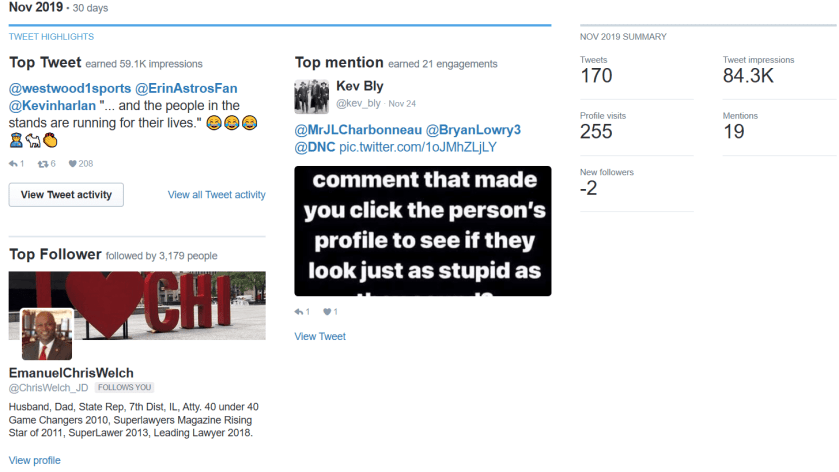This screenshot has width=839, height=472.
Task: Open EmanuelChrisWelch's profile picture
Action: coord(47,334)
